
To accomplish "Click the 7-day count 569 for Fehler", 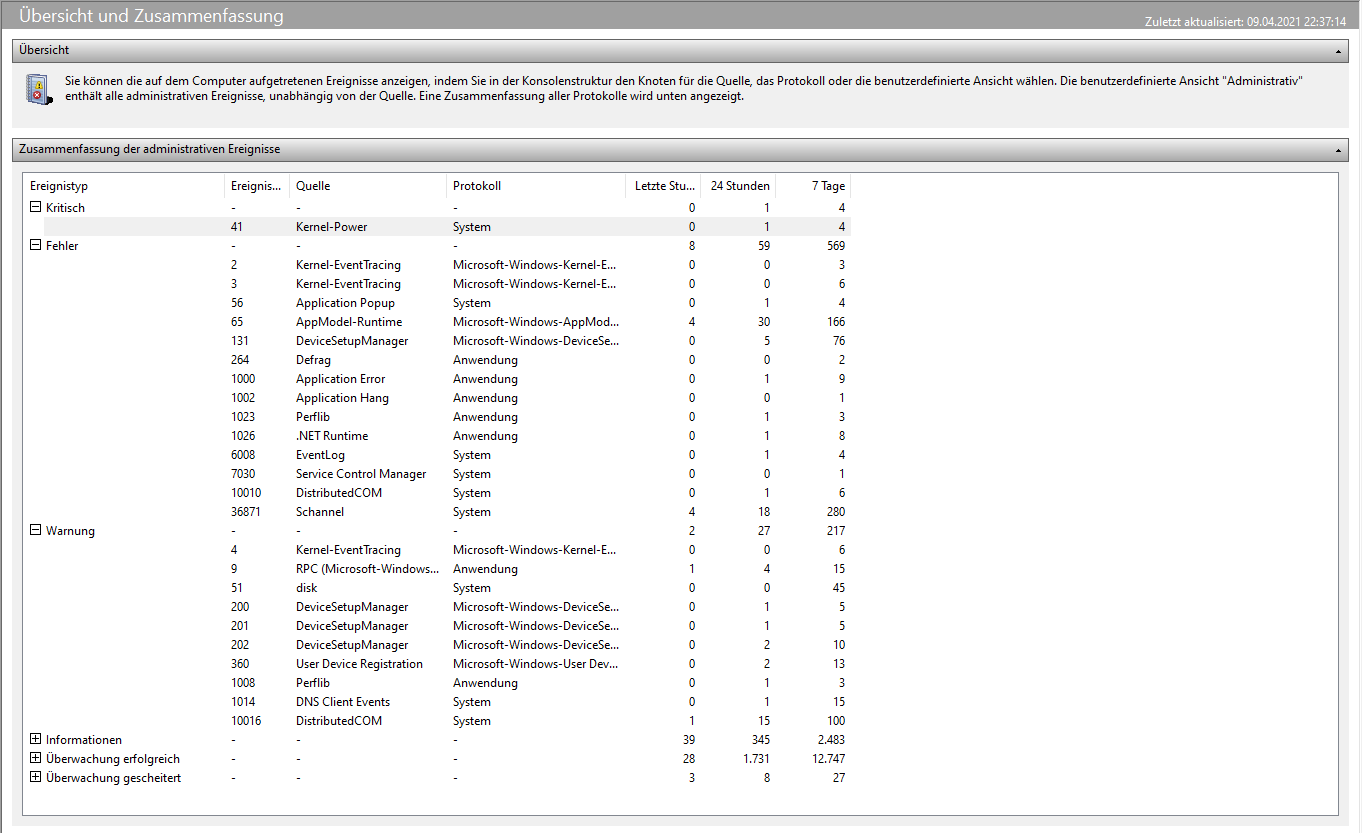I will point(835,246).
